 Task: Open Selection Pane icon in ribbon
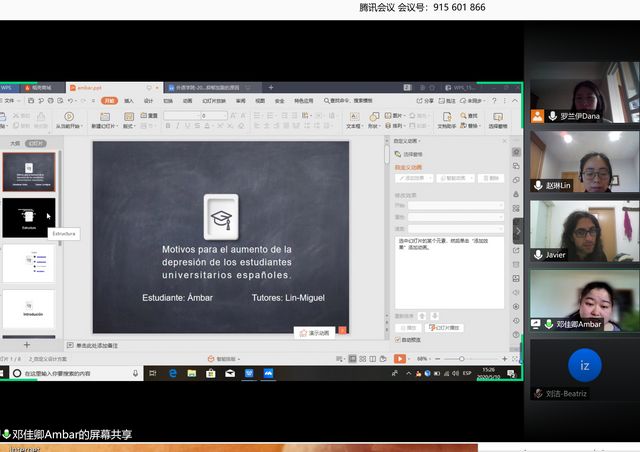tap(497, 116)
